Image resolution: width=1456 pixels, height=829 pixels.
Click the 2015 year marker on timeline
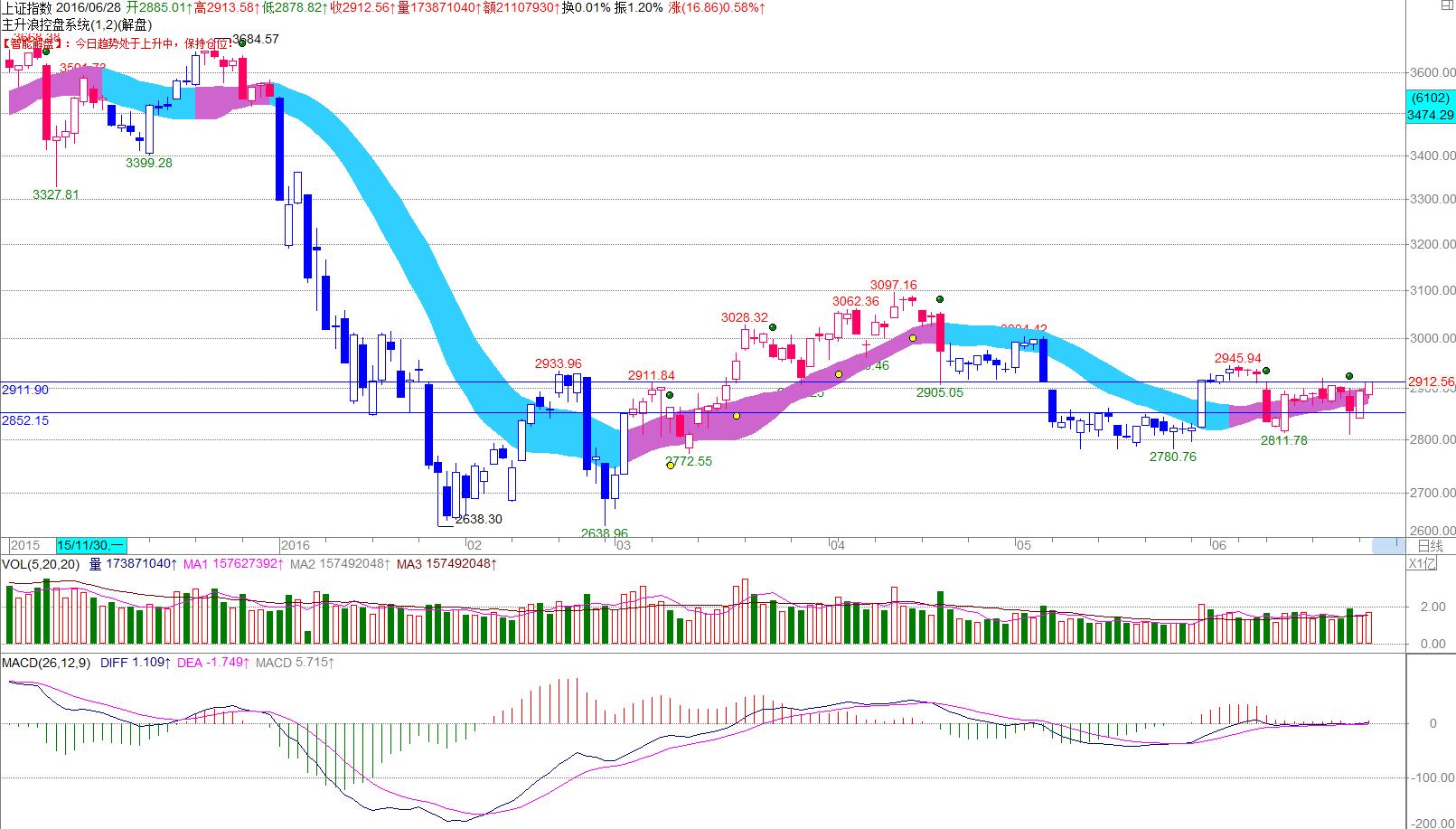24,545
